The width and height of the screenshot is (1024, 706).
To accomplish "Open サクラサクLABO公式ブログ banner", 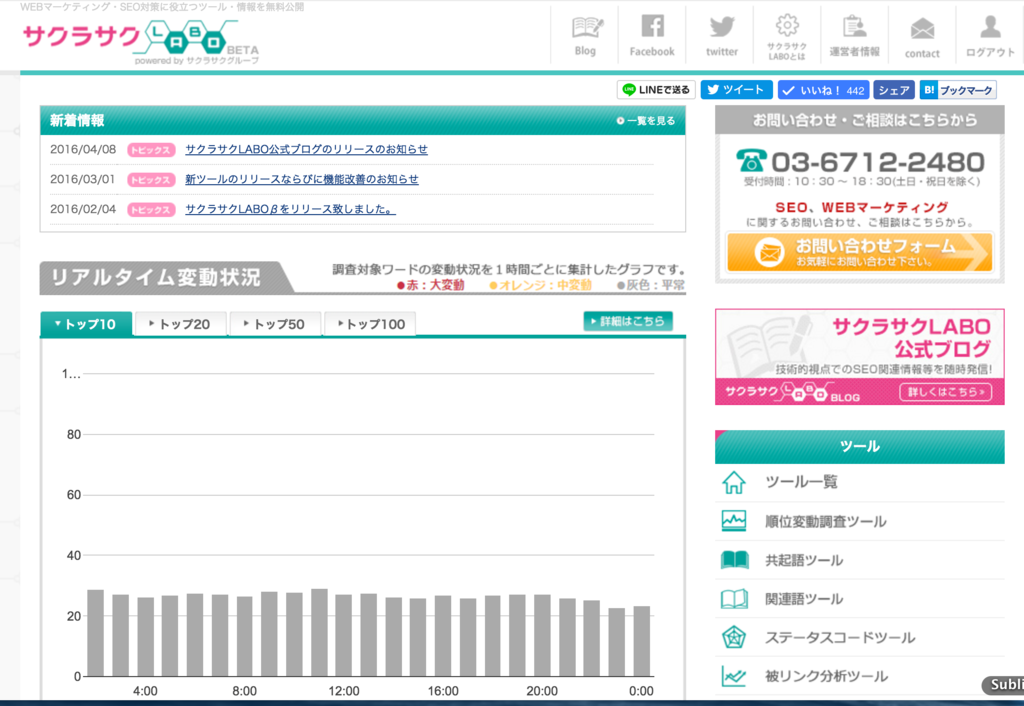I will [859, 357].
